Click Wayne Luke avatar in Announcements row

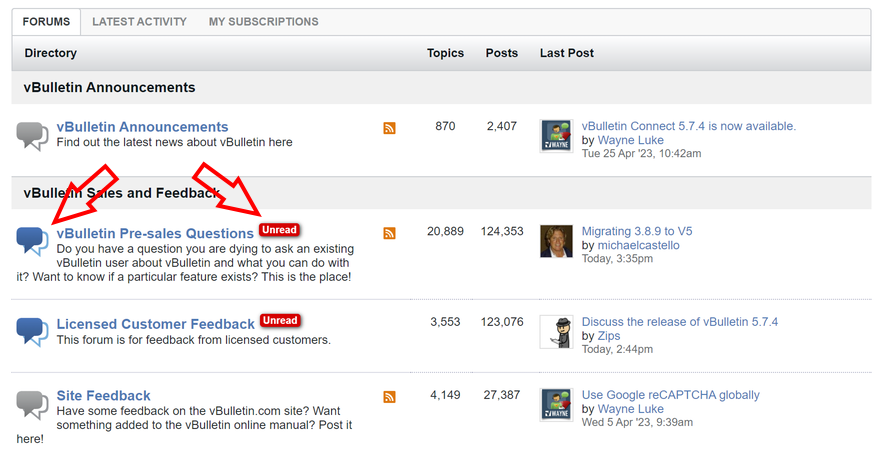click(556, 135)
